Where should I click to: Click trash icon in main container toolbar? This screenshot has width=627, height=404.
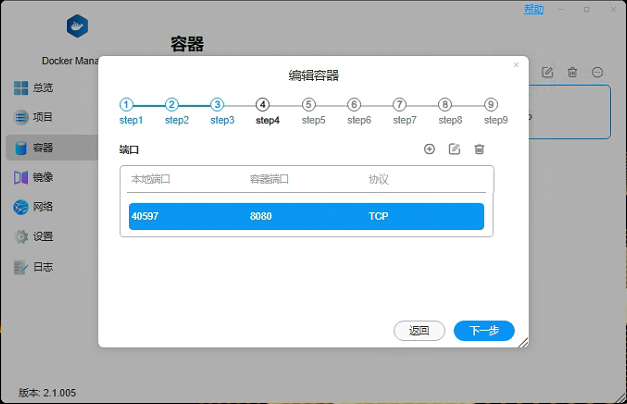(573, 72)
